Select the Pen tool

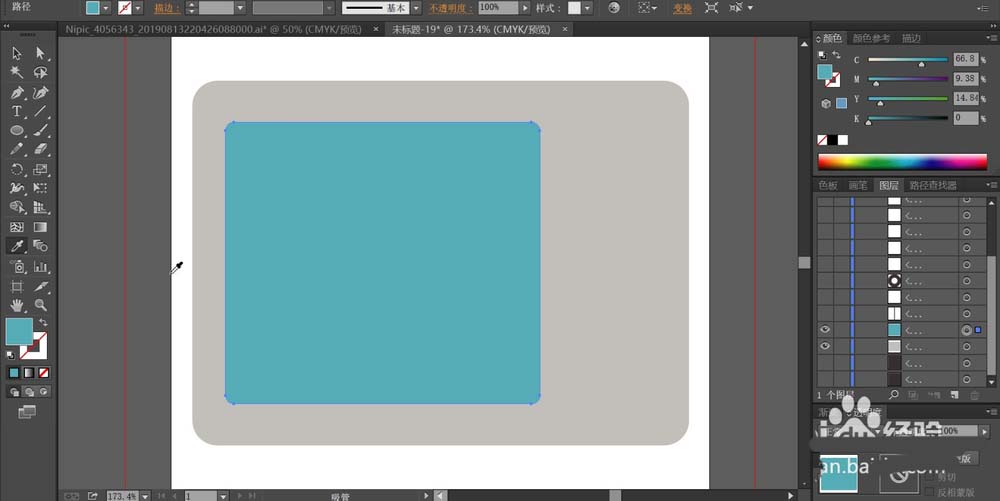(17, 92)
